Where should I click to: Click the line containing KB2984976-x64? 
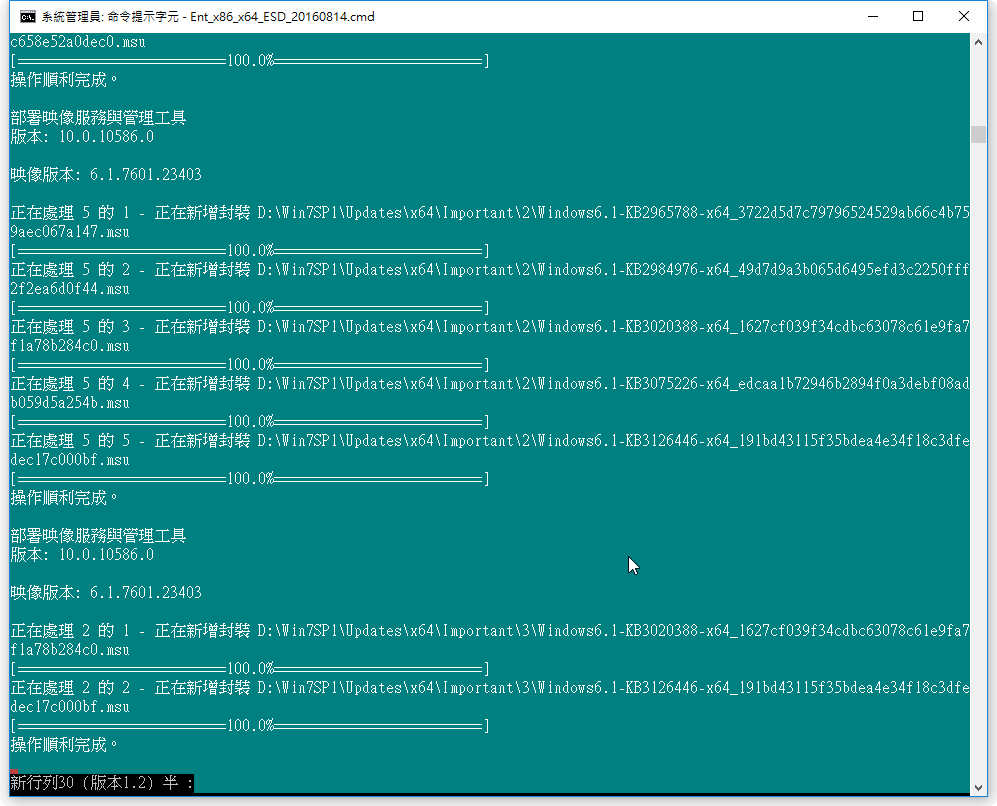coord(490,270)
